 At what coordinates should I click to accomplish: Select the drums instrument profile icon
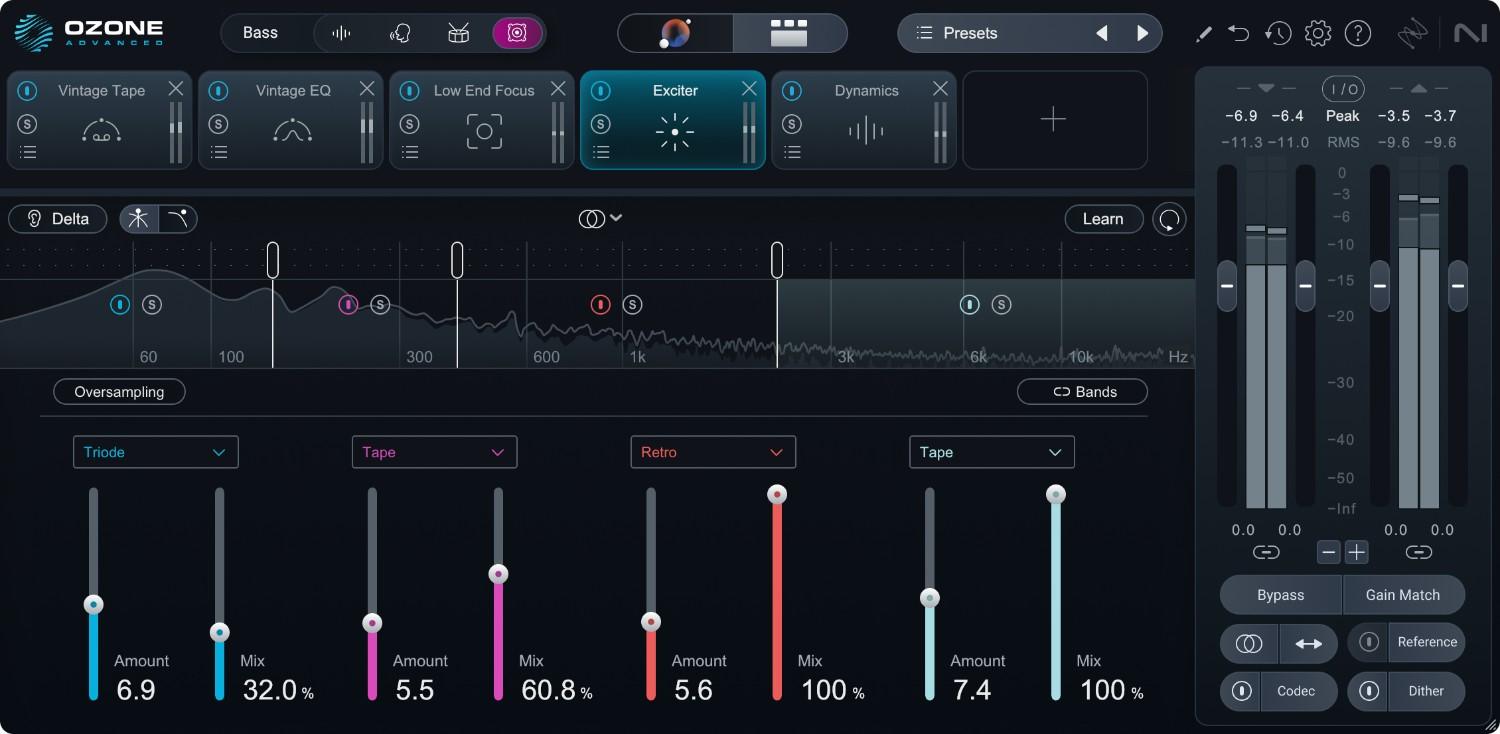click(458, 32)
